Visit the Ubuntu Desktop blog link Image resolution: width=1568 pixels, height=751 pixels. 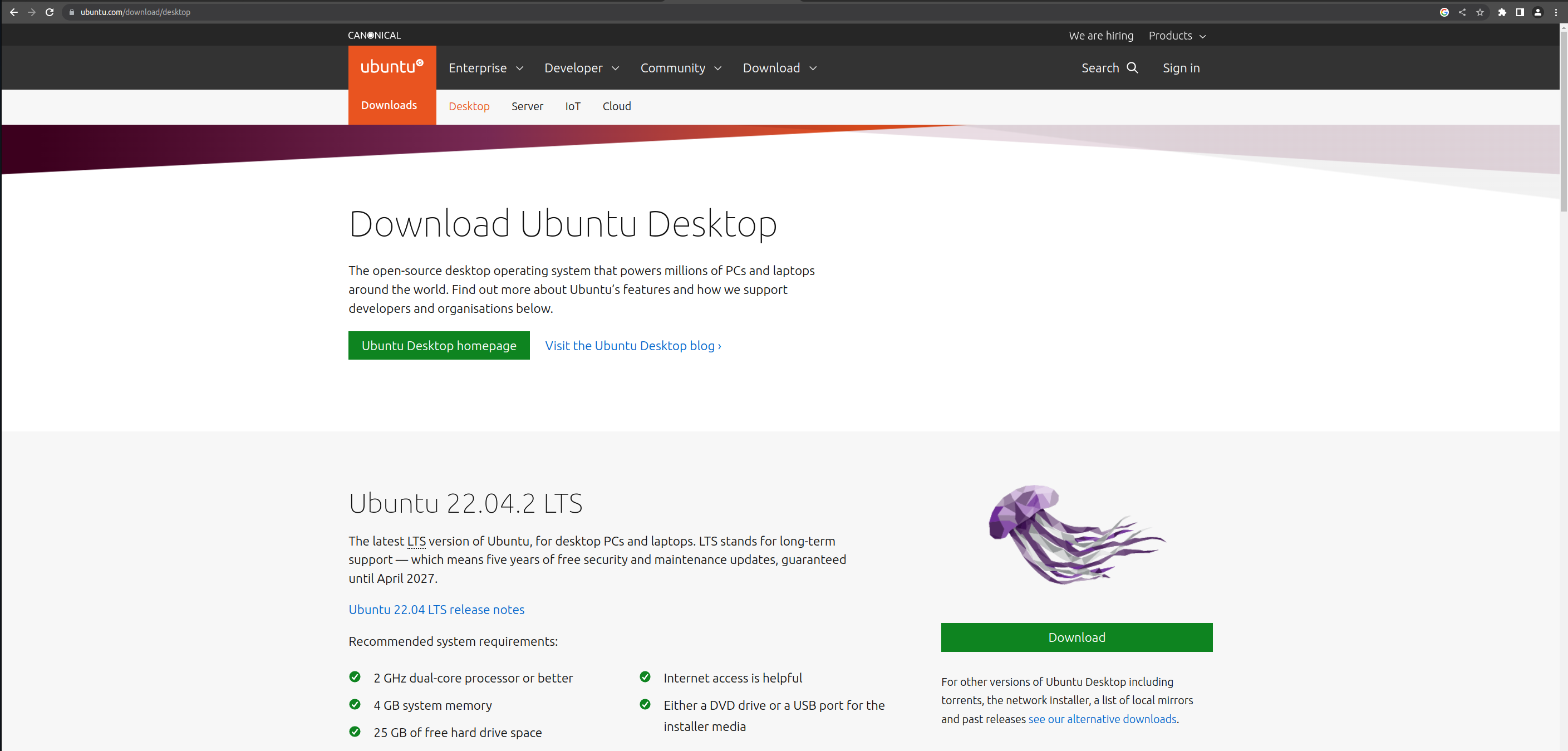tap(633, 346)
